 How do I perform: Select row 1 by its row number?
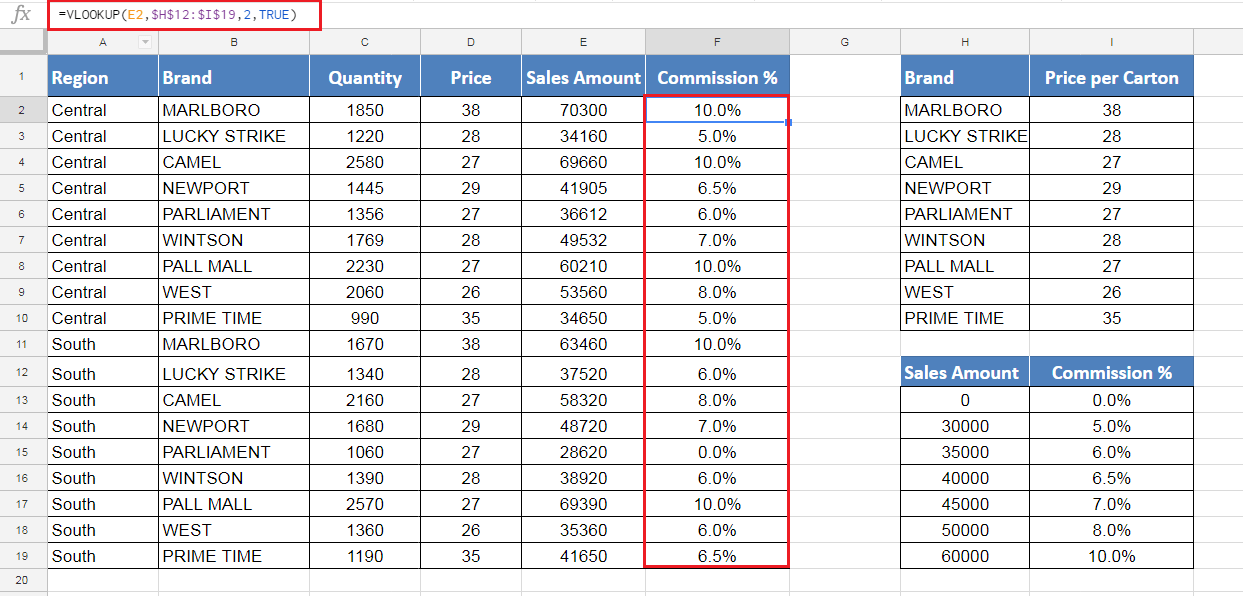tap(24, 76)
